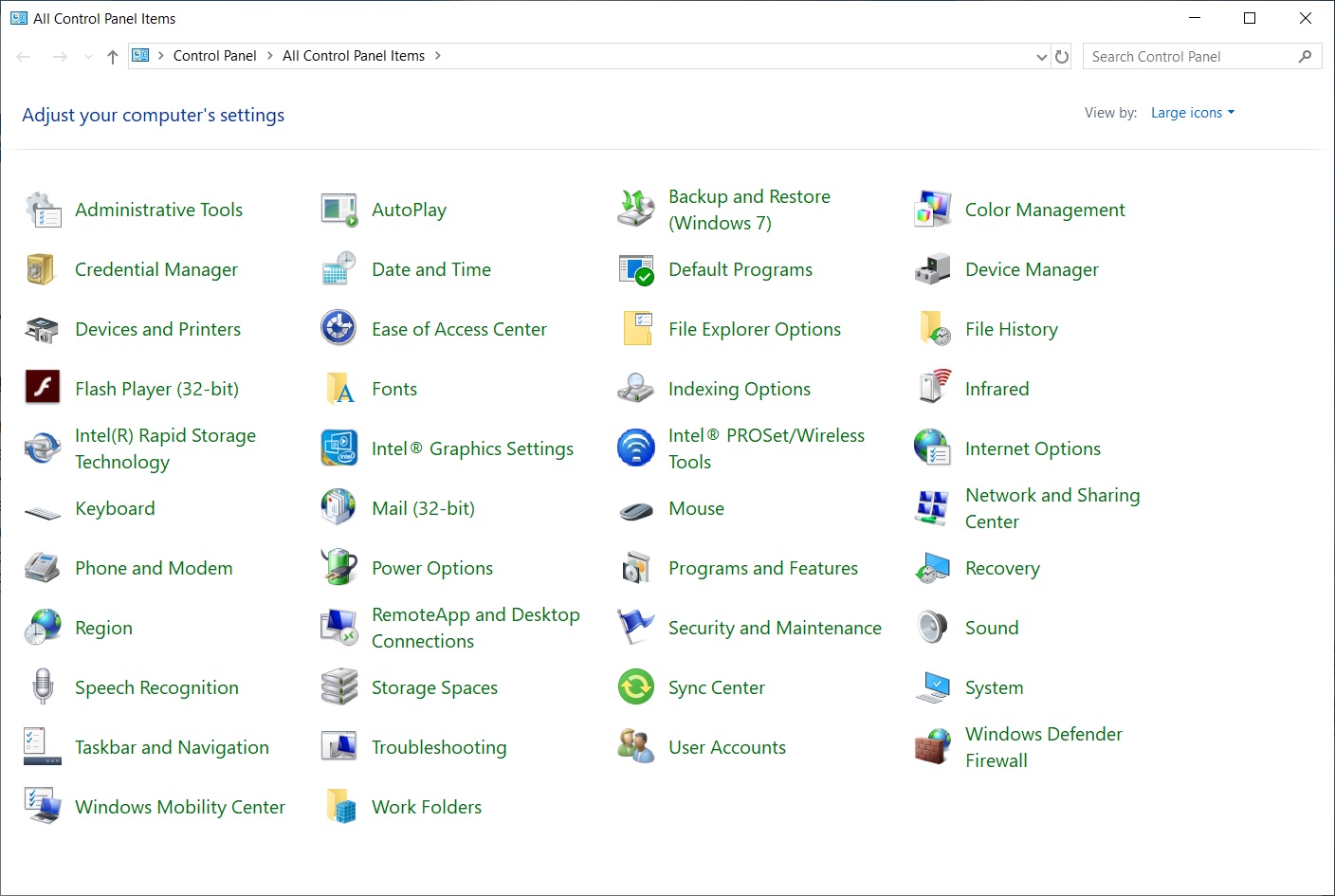1335x896 pixels.
Task: Select the Control Panel breadcrumb
Action: click(215, 56)
